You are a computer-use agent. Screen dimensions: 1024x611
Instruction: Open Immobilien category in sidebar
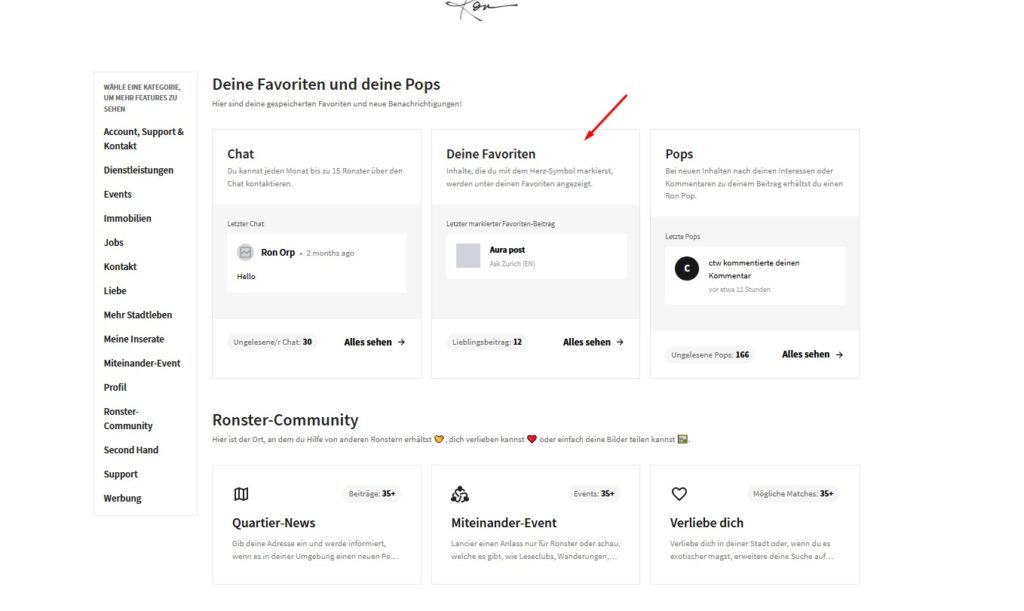tap(127, 218)
